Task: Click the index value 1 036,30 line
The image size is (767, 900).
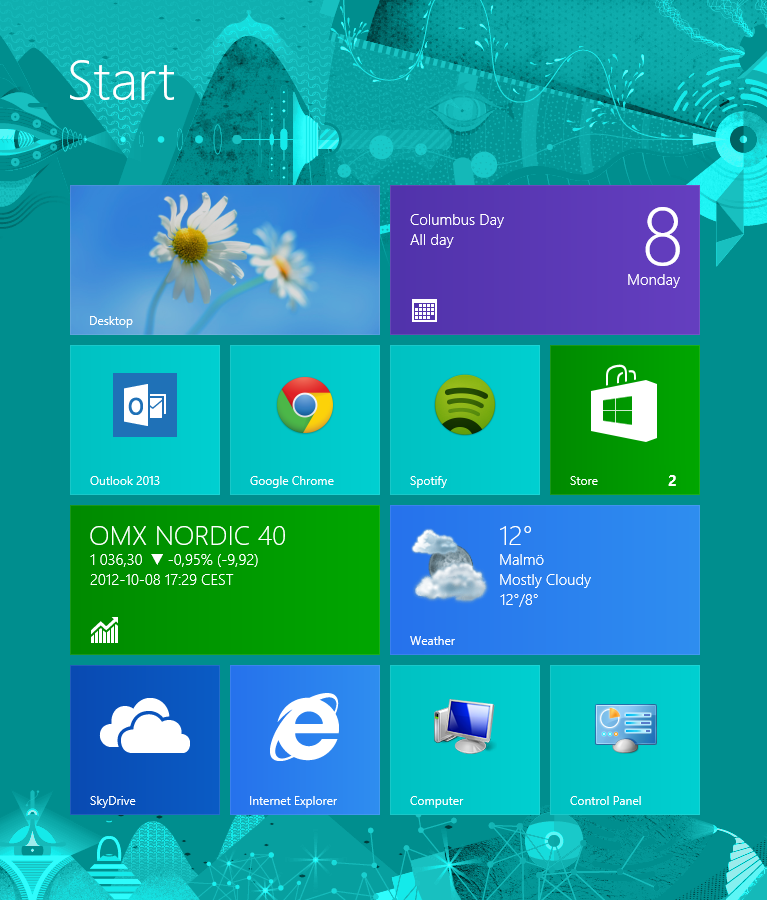Action: coord(174,560)
